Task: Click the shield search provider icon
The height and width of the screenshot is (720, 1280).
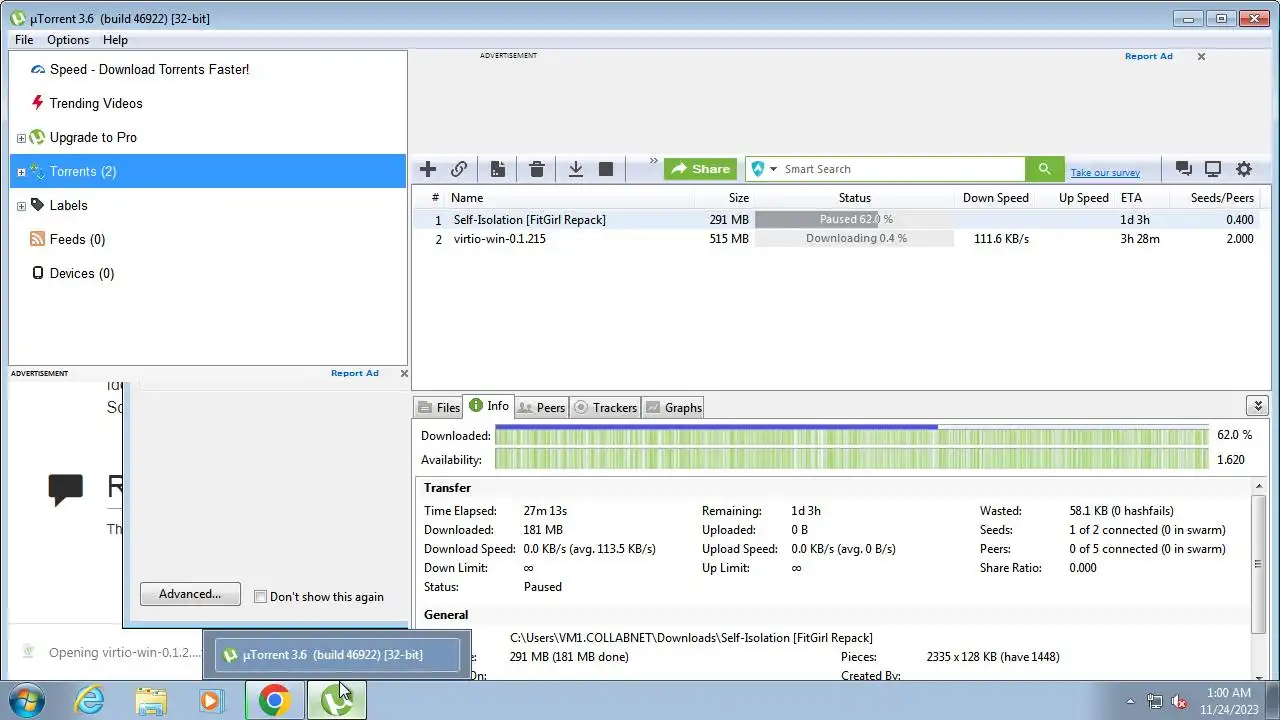Action: click(x=758, y=169)
